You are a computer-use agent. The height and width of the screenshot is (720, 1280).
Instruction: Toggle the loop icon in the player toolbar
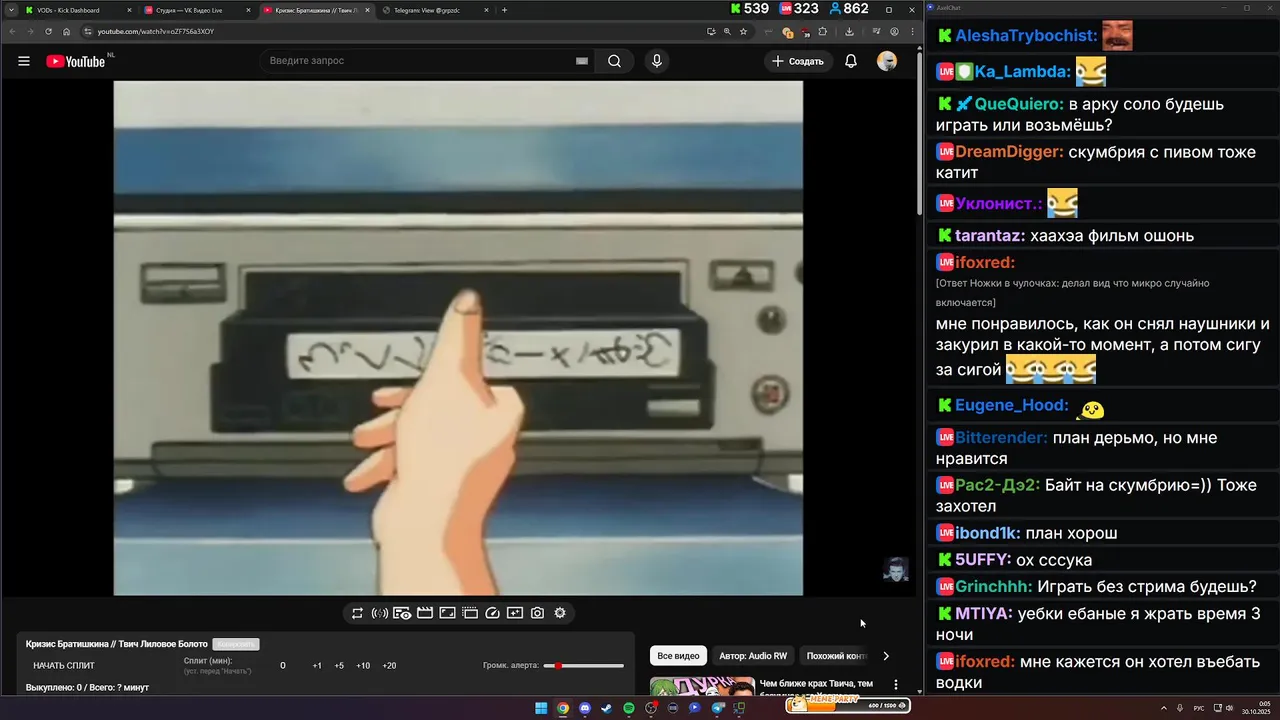point(357,613)
